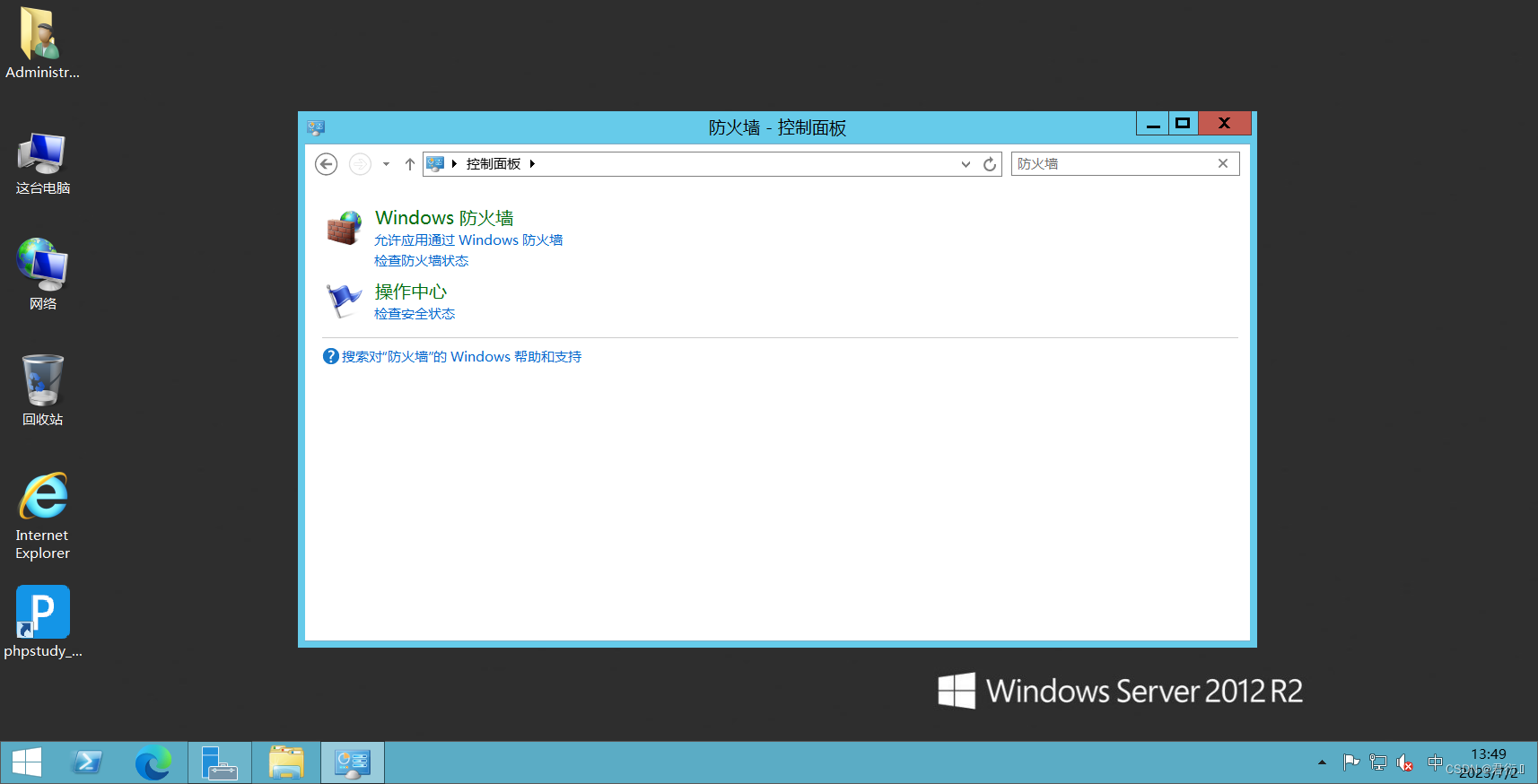This screenshot has width=1538, height=784.
Task: Open Action Center flag in system tray
Action: [x=1350, y=762]
